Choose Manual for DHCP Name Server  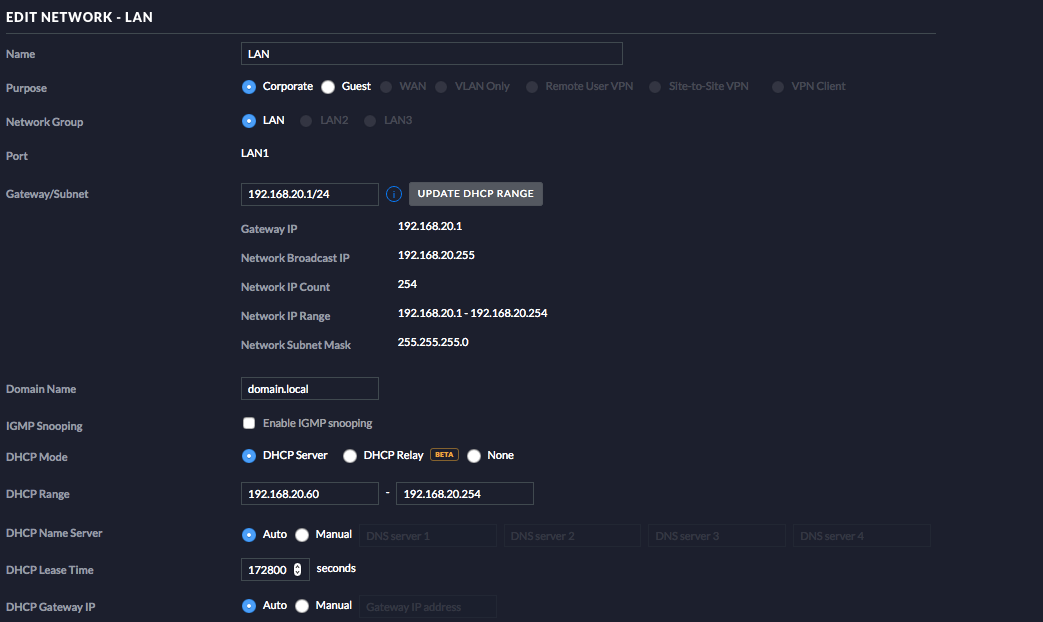coord(302,535)
